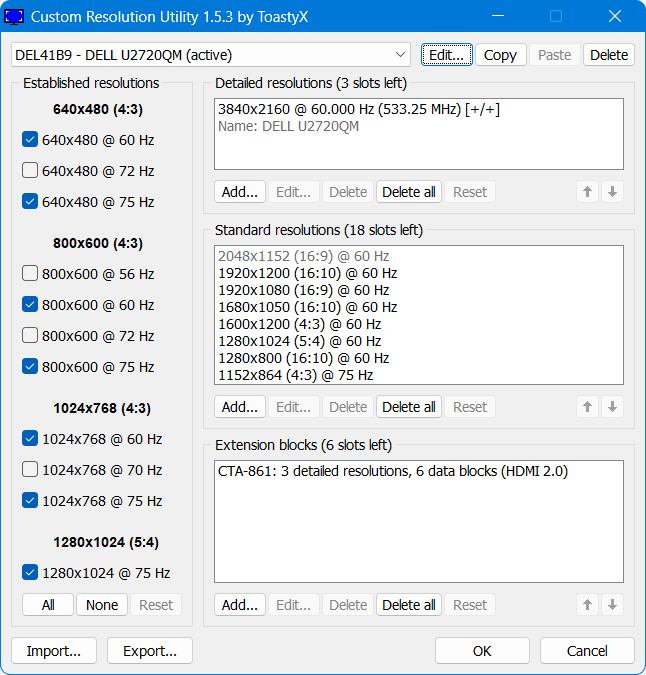Click the move up arrow in Extension blocks

[588, 605]
